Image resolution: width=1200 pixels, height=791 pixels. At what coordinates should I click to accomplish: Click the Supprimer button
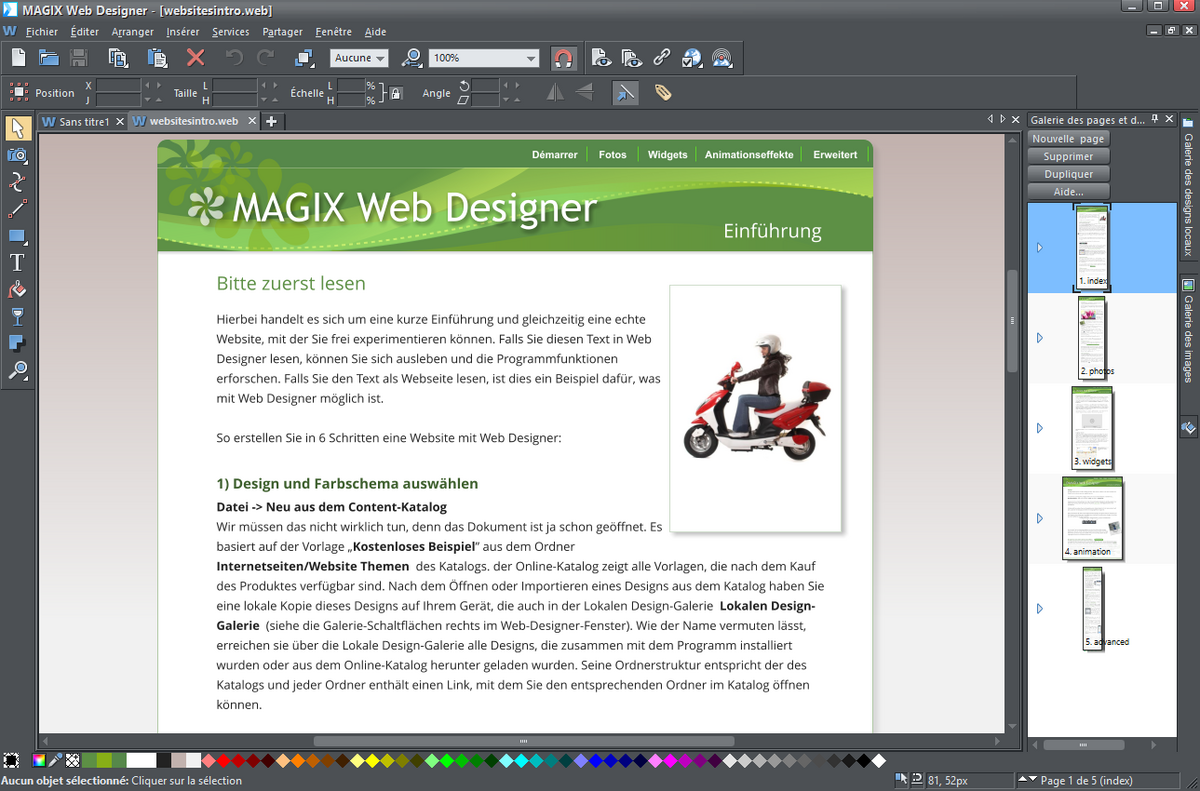(x=1069, y=156)
